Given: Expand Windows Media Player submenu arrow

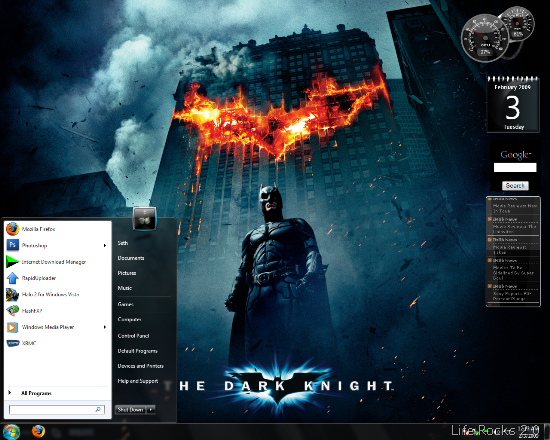Looking at the screenshot, I should pos(105,327).
